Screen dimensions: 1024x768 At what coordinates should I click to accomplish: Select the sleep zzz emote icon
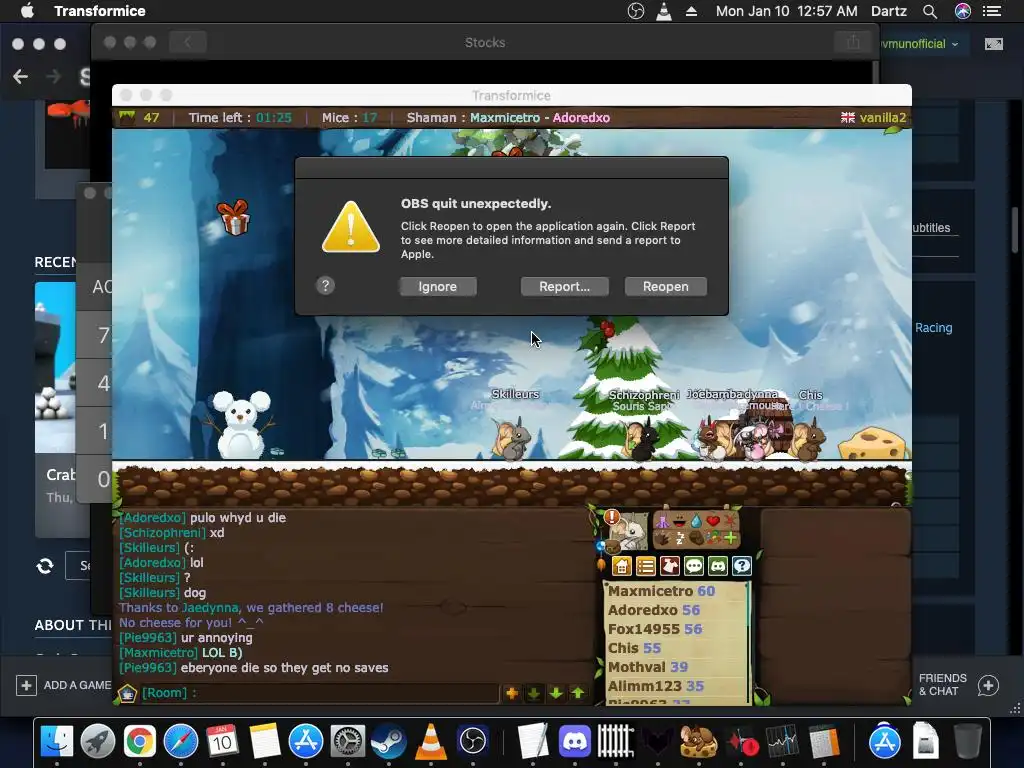pyautogui.click(x=680, y=538)
